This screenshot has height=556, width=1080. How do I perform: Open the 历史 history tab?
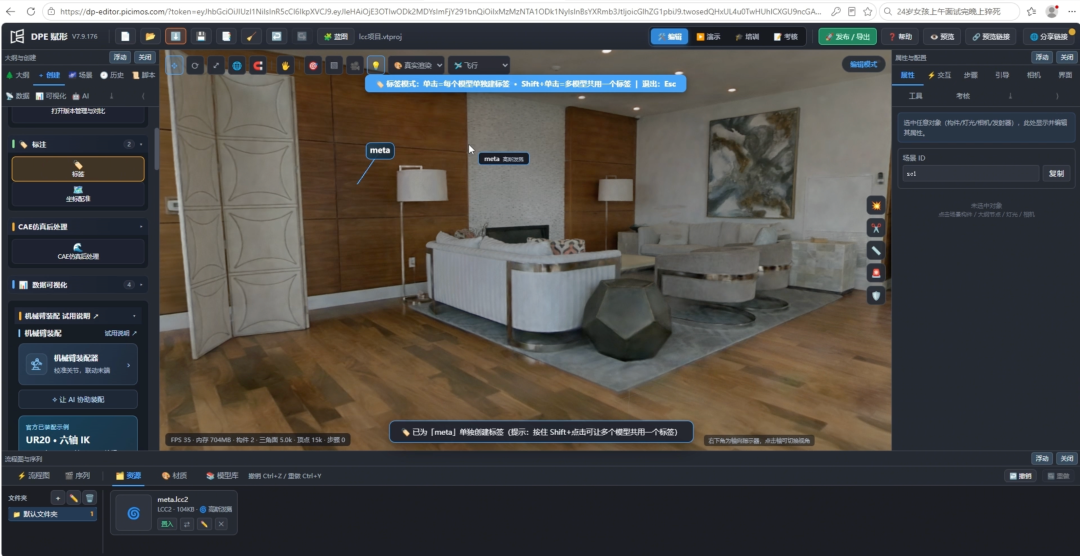112,75
